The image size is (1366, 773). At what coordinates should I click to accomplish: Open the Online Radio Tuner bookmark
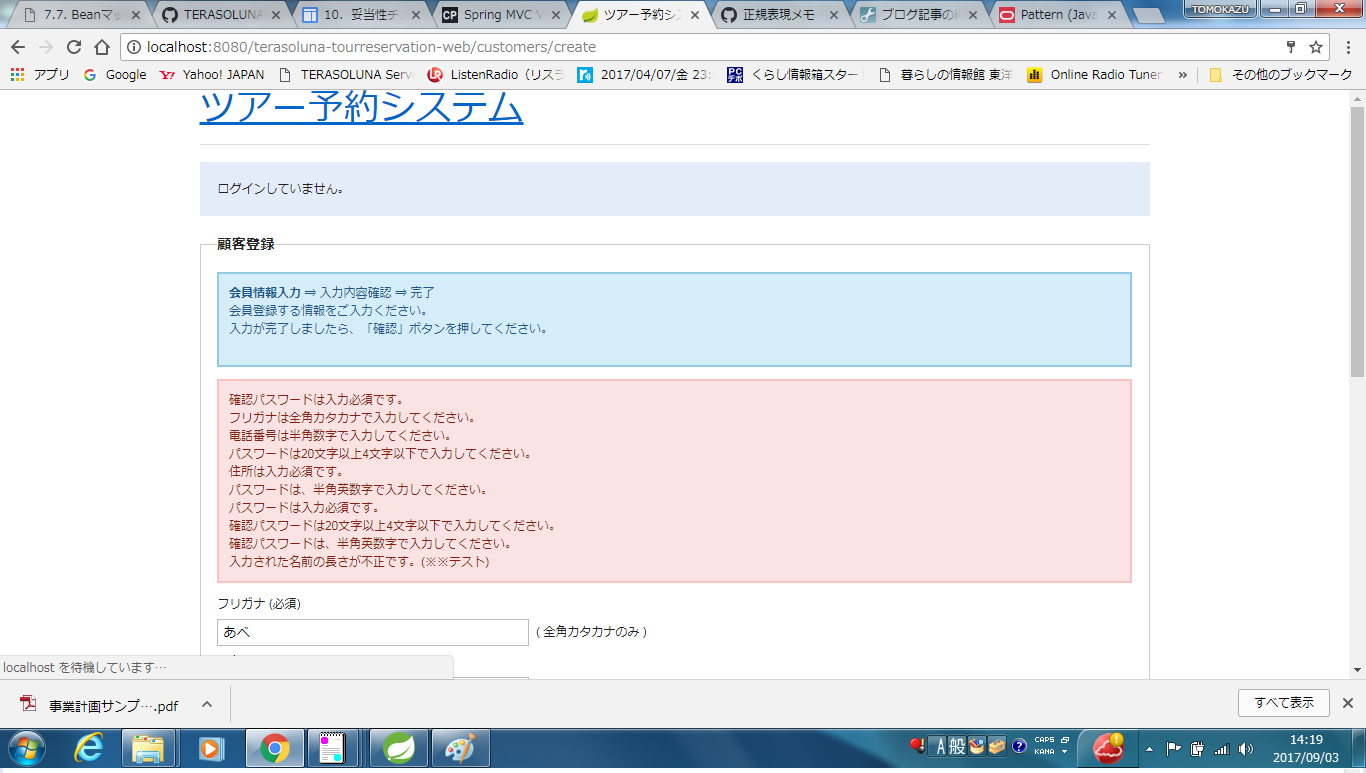(x=1095, y=75)
